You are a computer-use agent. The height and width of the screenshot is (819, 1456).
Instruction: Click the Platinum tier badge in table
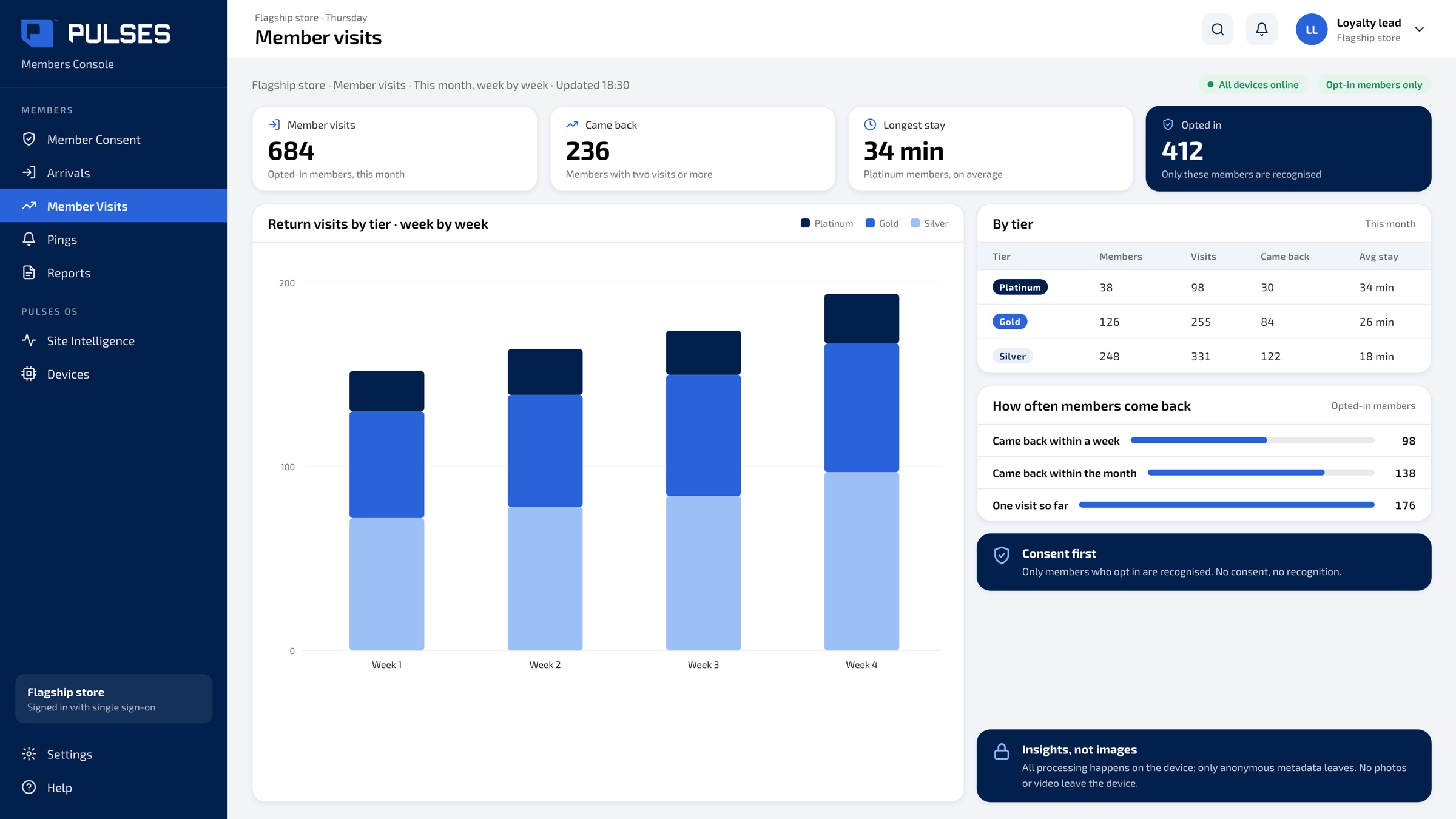point(1020,287)
